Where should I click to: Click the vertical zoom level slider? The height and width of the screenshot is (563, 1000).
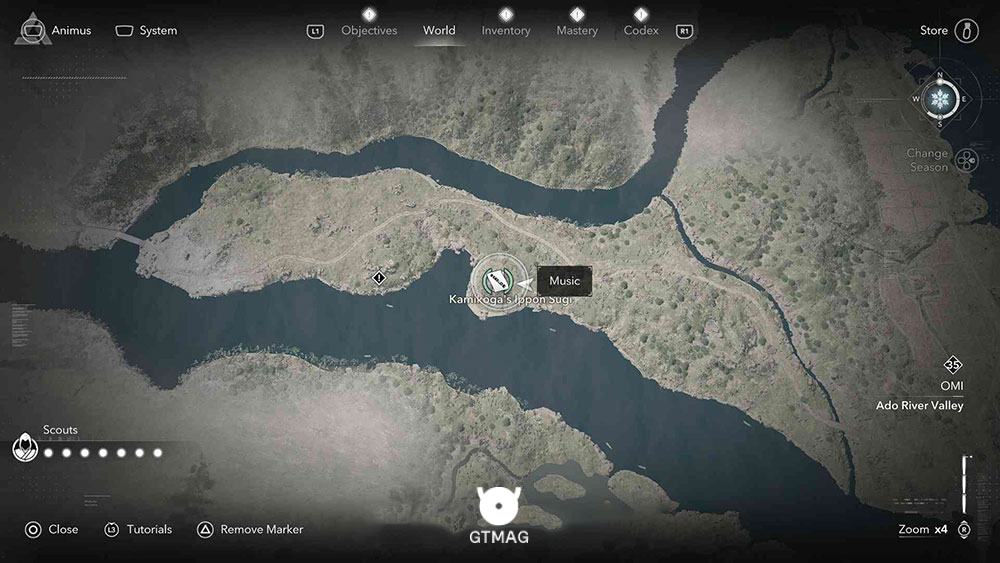coord(966,484)
